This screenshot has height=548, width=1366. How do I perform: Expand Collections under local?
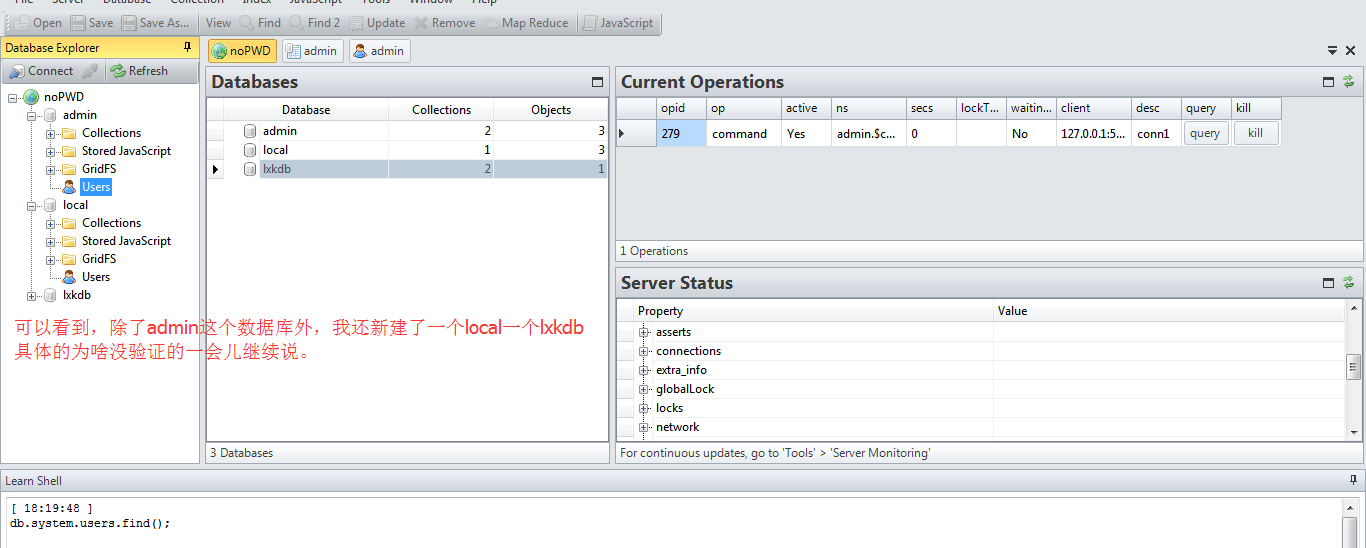(x=51, y=223)
